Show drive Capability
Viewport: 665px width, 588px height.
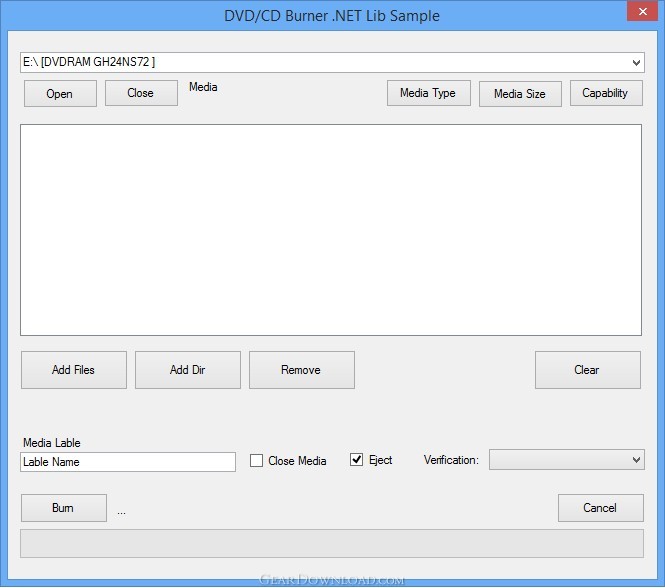point(606,93)
